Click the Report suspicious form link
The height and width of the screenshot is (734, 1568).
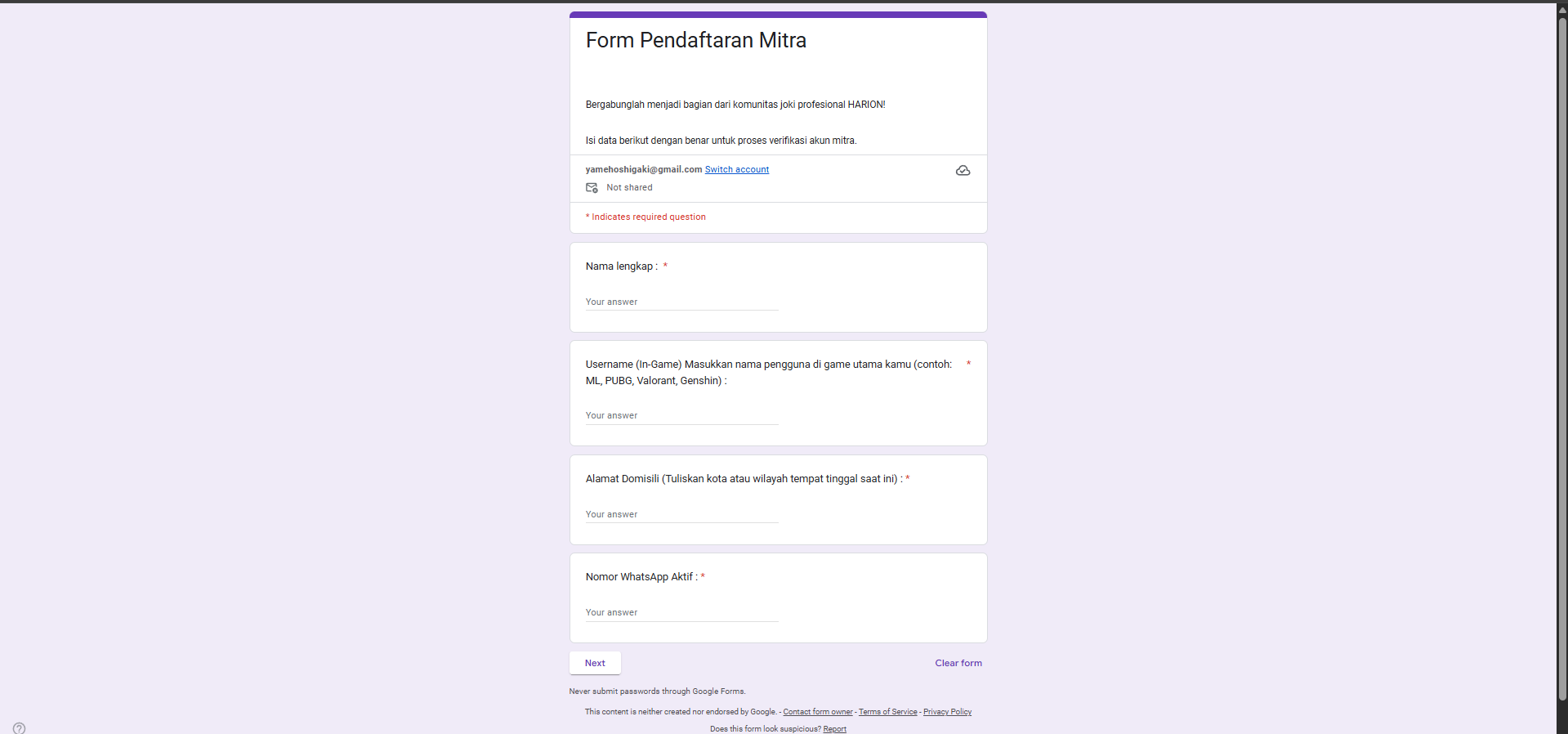834,729
